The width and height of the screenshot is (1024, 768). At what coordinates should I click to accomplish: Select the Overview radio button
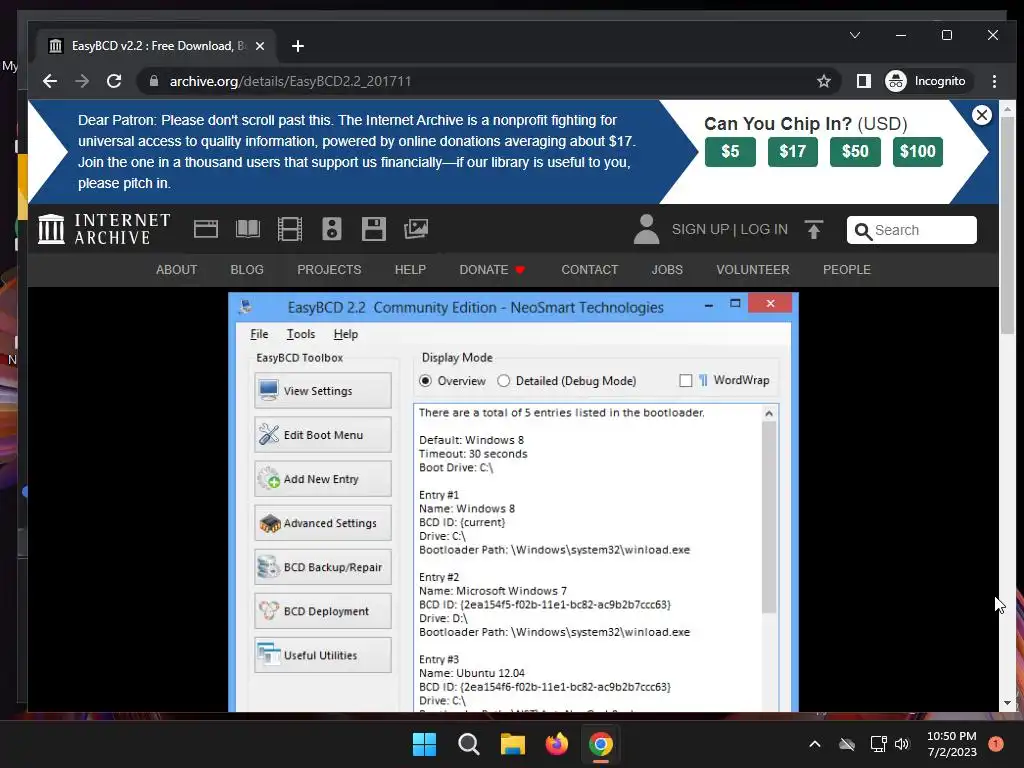pos(426,381)
